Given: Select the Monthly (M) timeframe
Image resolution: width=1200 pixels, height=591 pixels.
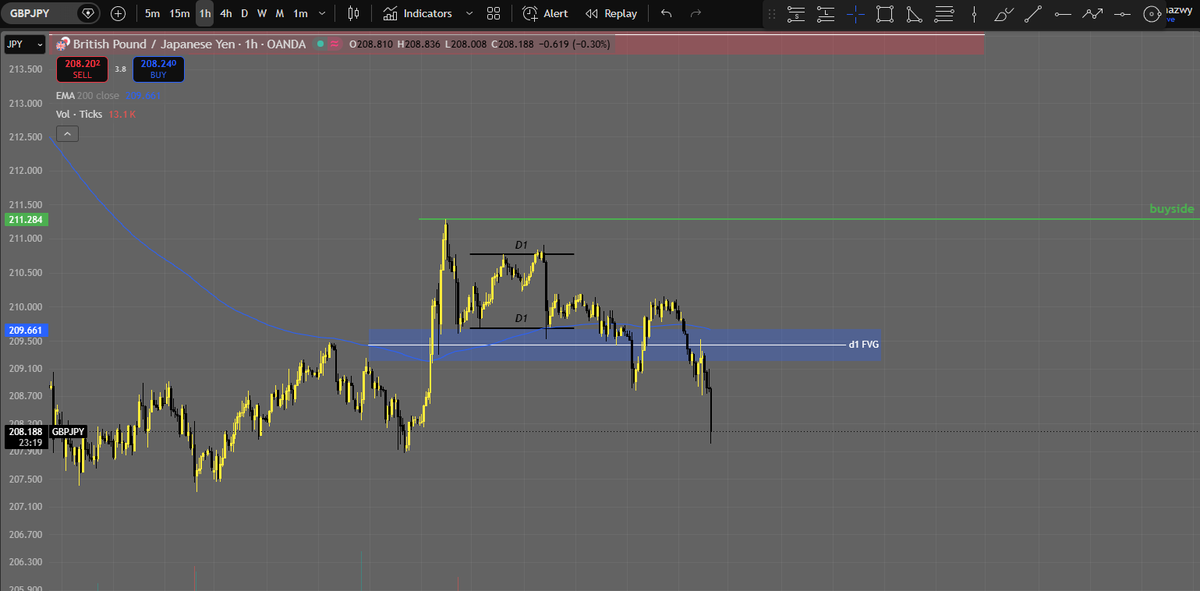Looking at the screenshot, I should click(x=278, y=14).
